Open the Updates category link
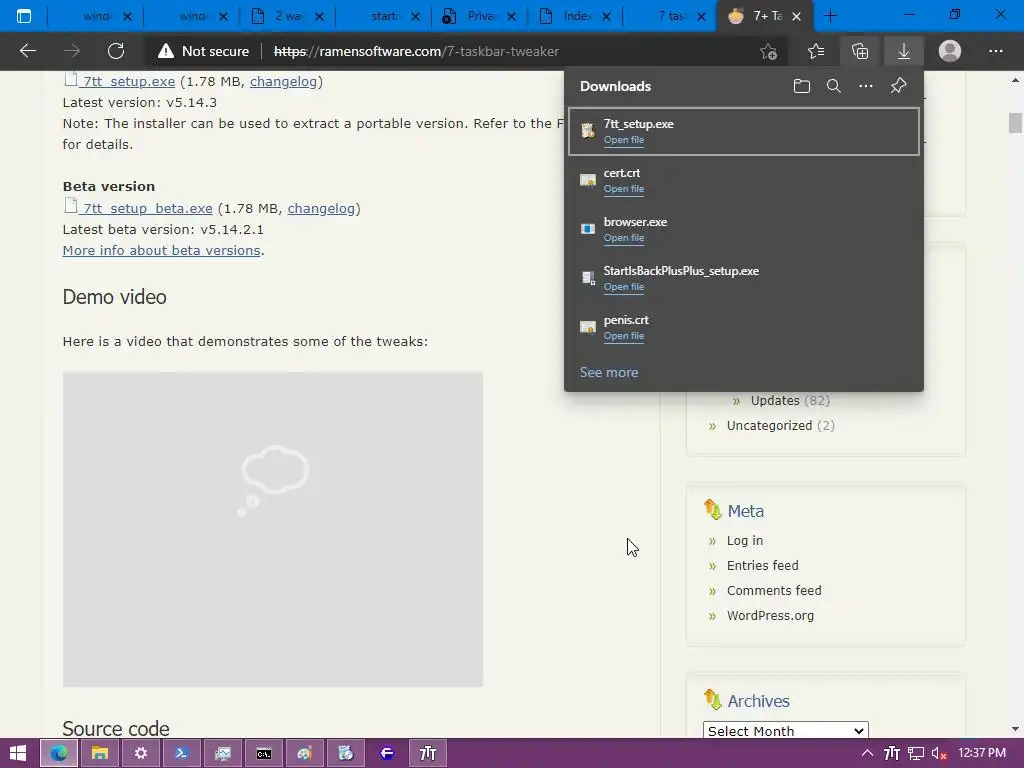The height and width of the screenshot is (768, 1024). (775, 400)
